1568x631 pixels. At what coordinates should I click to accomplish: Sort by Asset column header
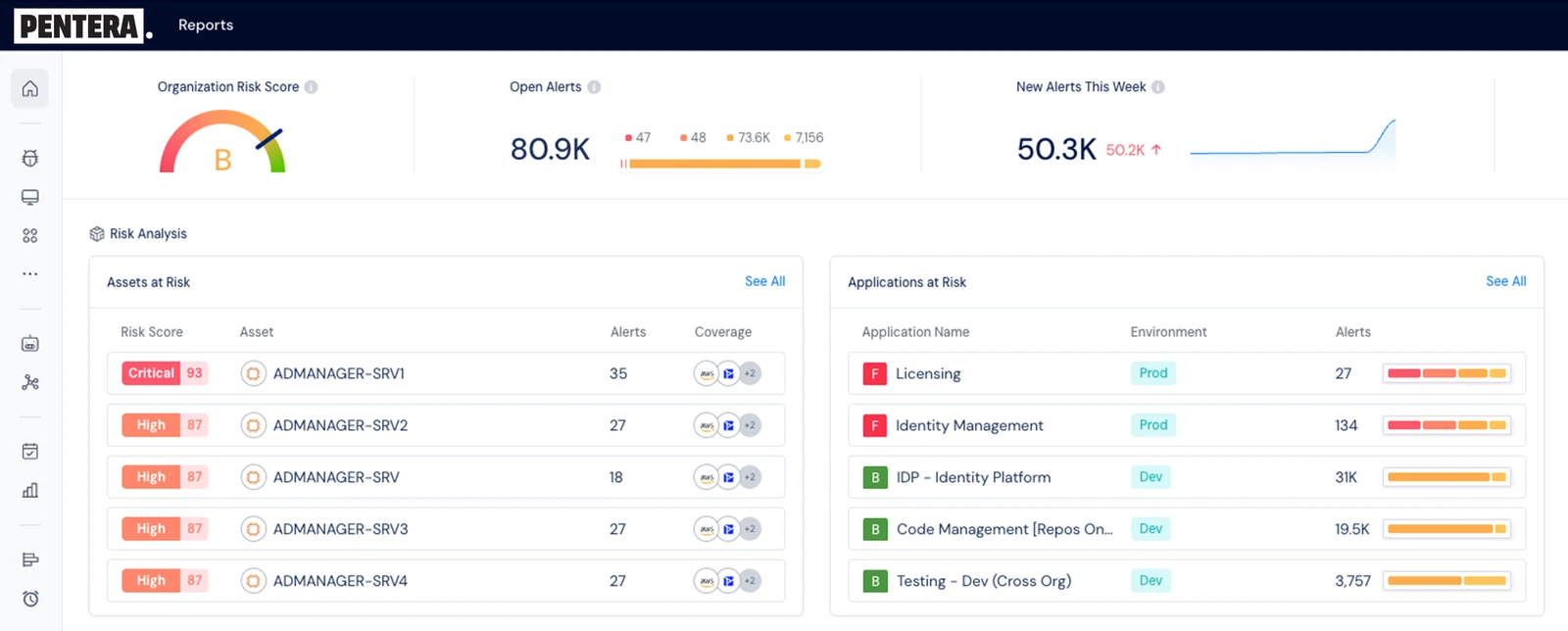(x=257, y=332)
